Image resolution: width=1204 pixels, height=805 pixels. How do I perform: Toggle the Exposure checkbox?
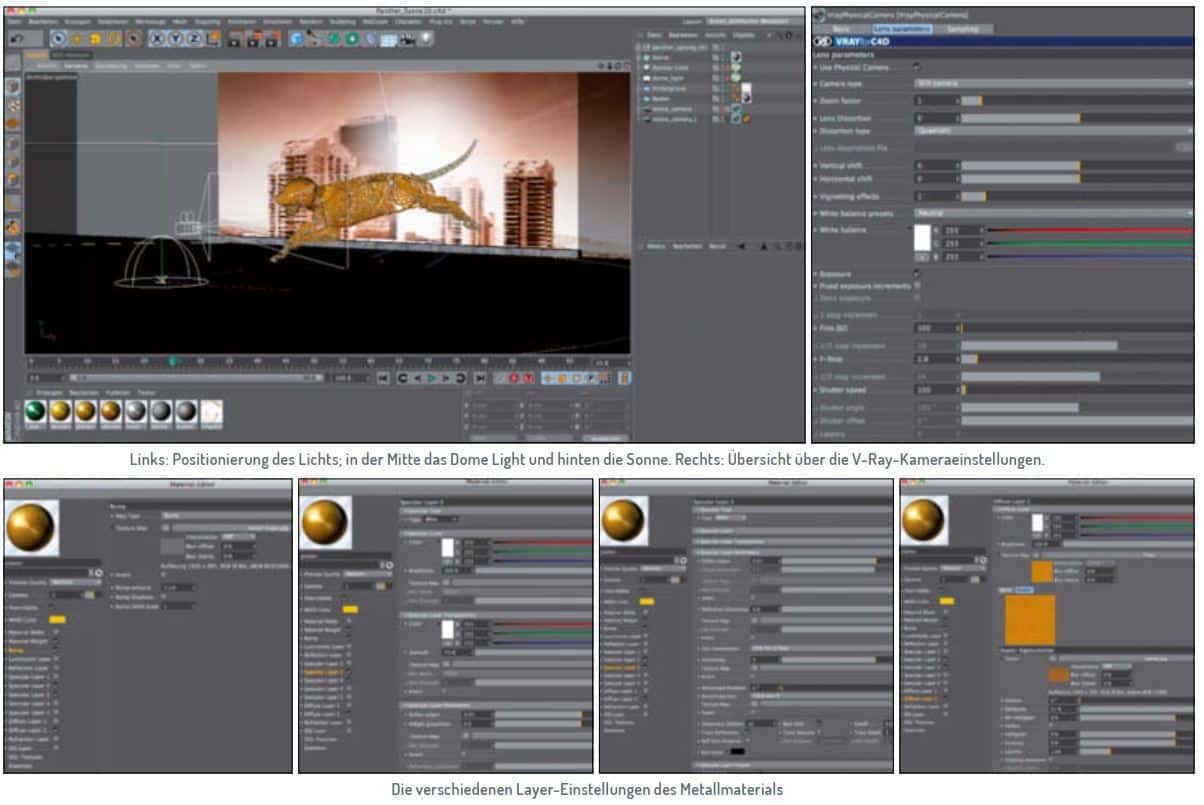917,273
